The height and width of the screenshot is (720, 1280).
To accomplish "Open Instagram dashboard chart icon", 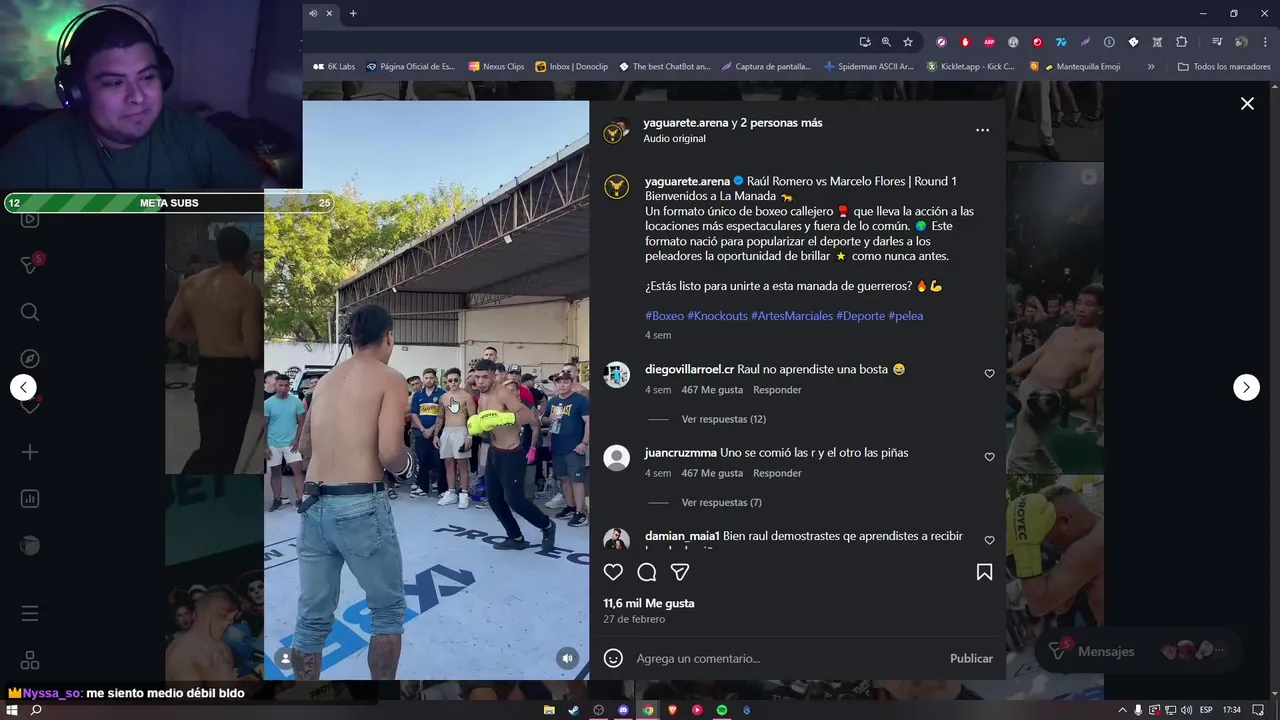I will tap(30, 498).
